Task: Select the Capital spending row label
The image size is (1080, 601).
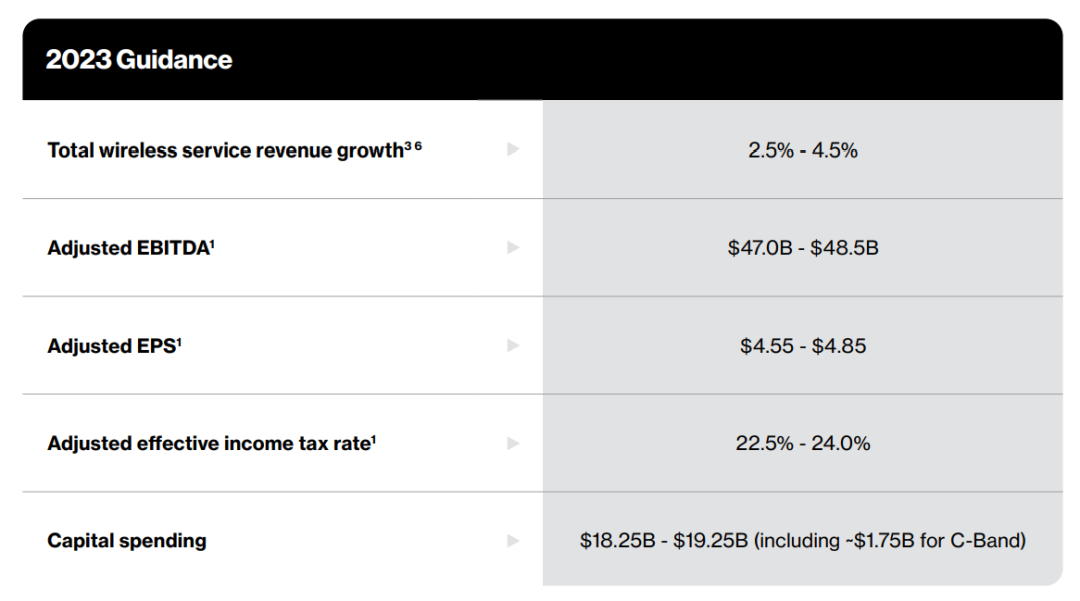Action: click(127, 541)
